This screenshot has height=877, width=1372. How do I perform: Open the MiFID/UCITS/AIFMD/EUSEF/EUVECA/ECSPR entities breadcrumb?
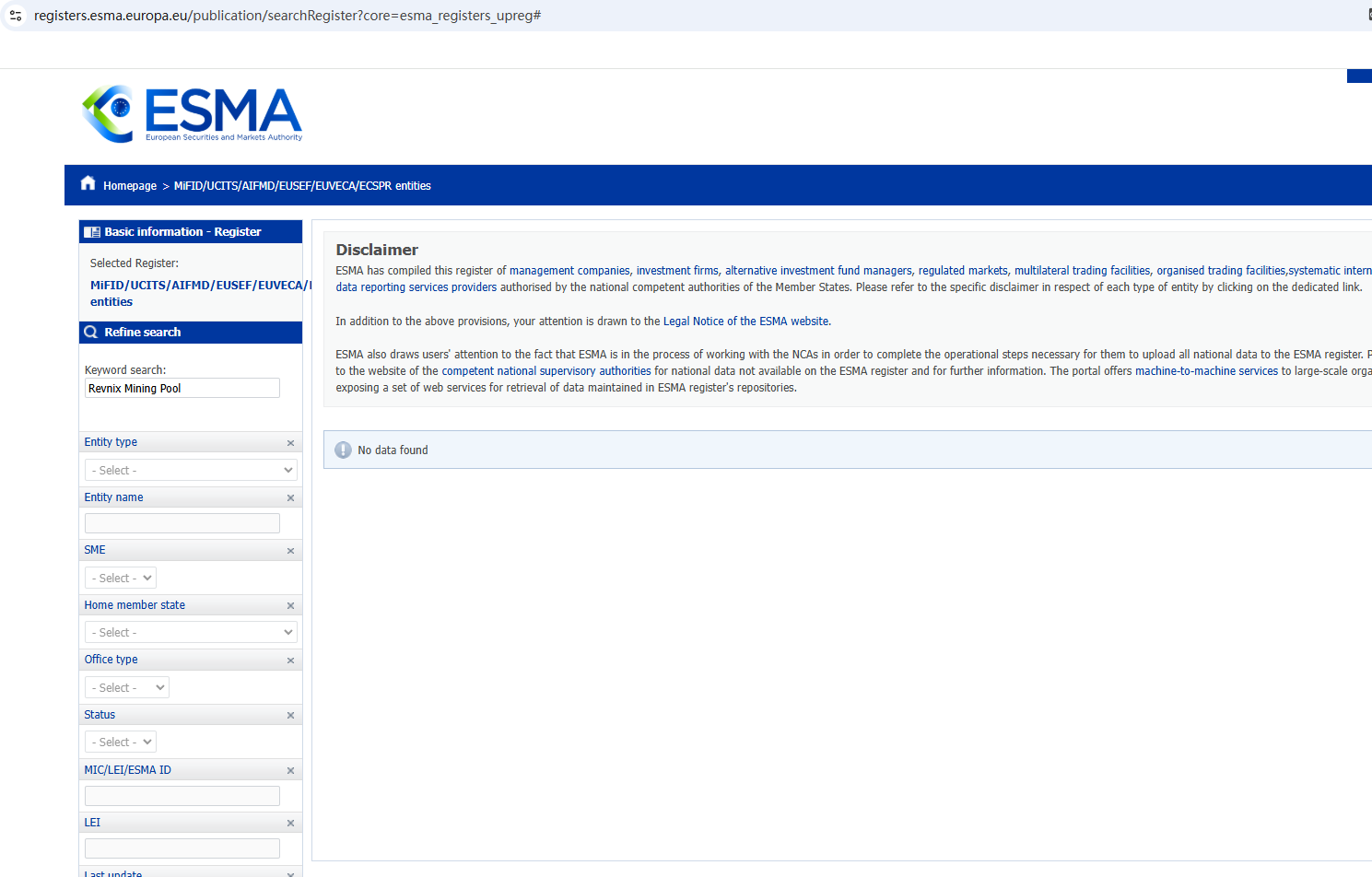(302, 186)
